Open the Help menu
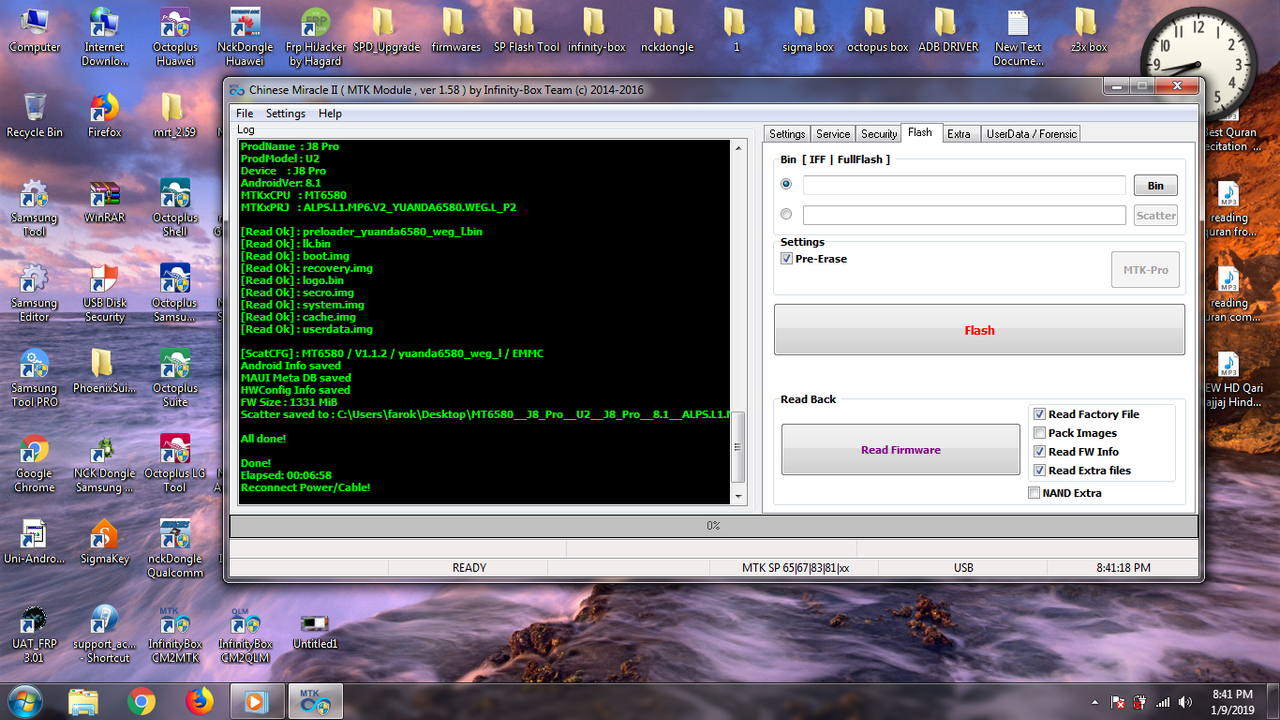Screen dimensions: 1280x720 (x=330, y=113)
